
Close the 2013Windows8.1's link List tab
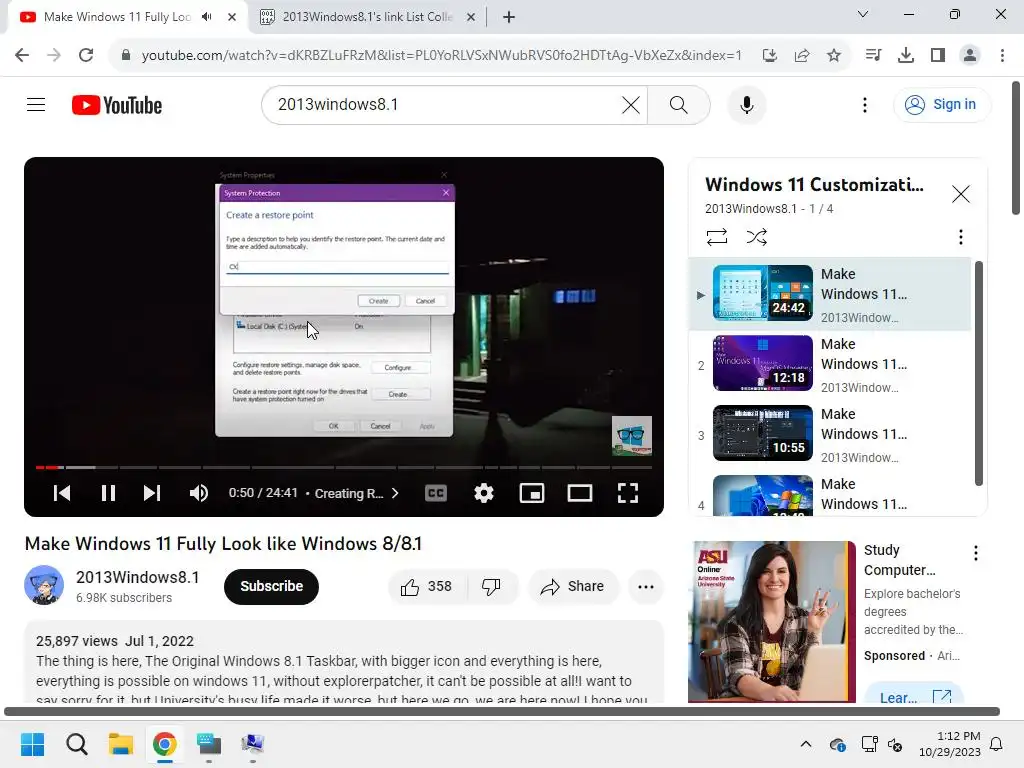(x=471, y=17)
